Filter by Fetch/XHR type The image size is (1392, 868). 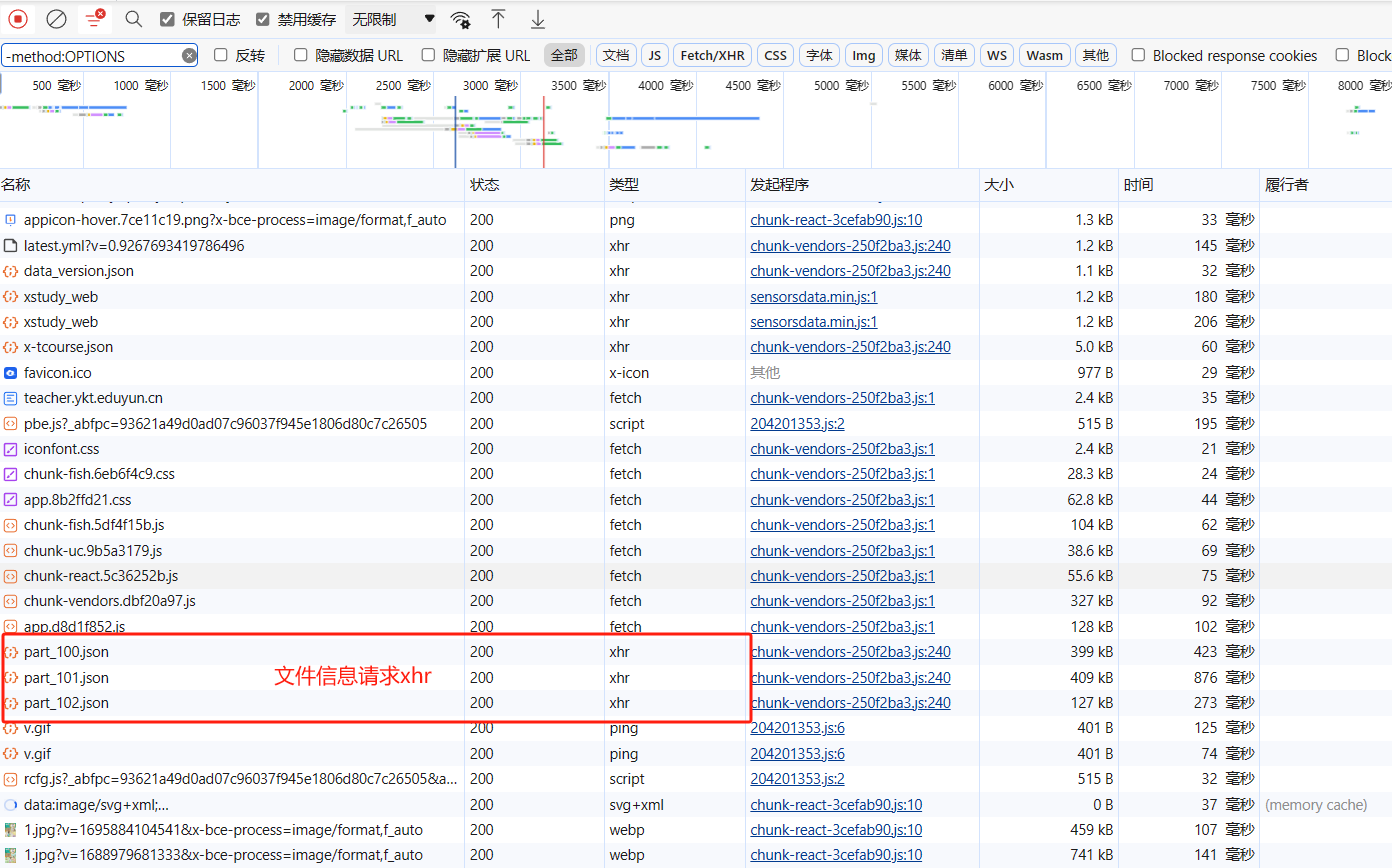(713, 55)
